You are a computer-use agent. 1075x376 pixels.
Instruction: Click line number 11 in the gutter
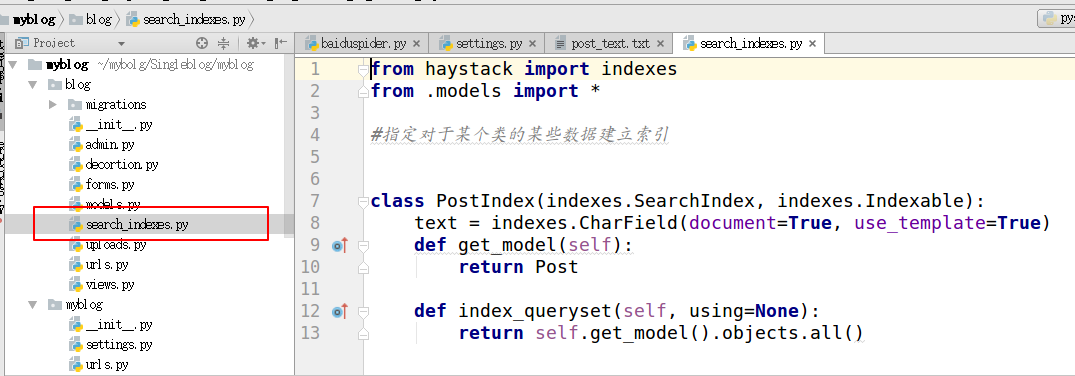click(x=311, y=289)
